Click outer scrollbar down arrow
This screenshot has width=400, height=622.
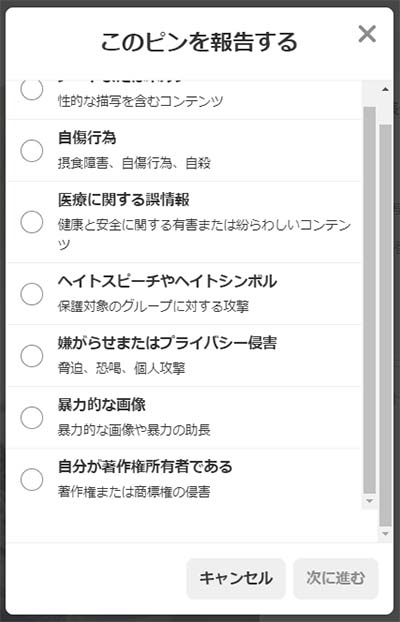pyautogui.click(x=385, y=534)
